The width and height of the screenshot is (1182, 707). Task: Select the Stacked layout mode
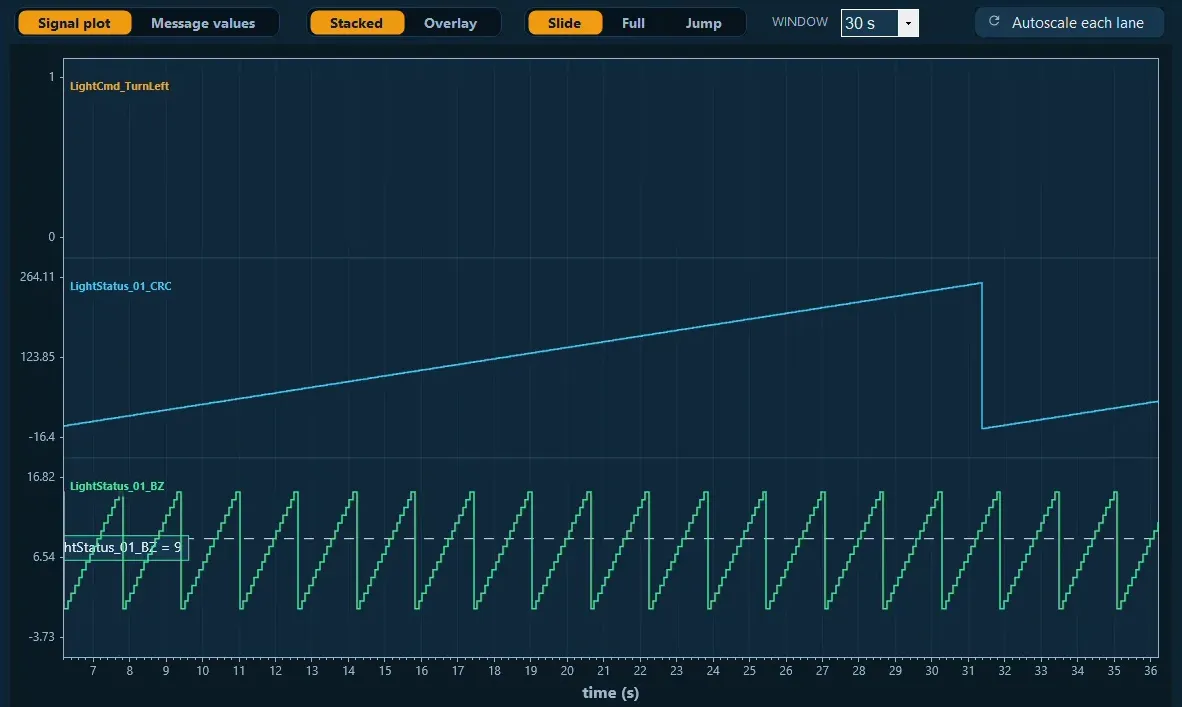[x=356, y=23]
